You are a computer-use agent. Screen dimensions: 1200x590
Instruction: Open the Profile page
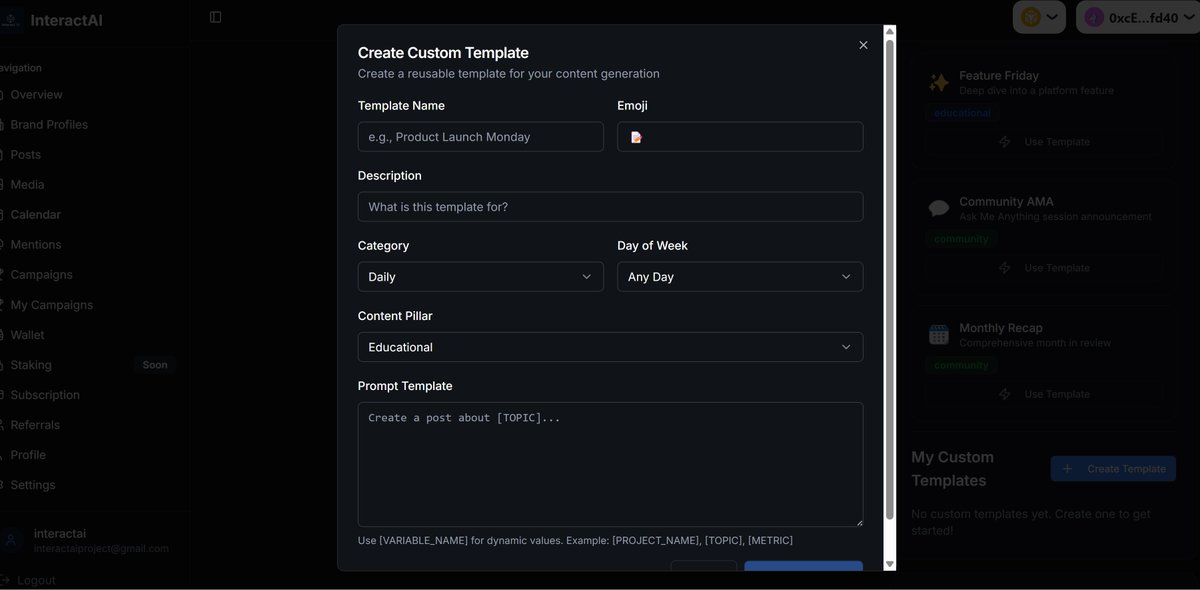[x=28, y=455]
